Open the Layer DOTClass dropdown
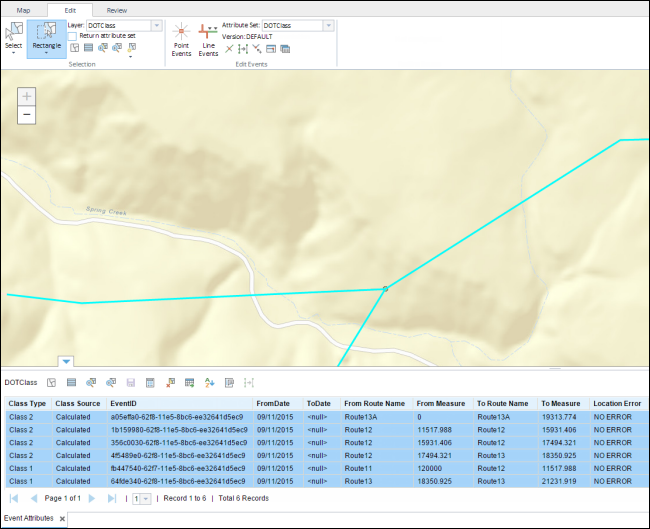This screenshot has height=529, width=650. (x=157, y=24)
